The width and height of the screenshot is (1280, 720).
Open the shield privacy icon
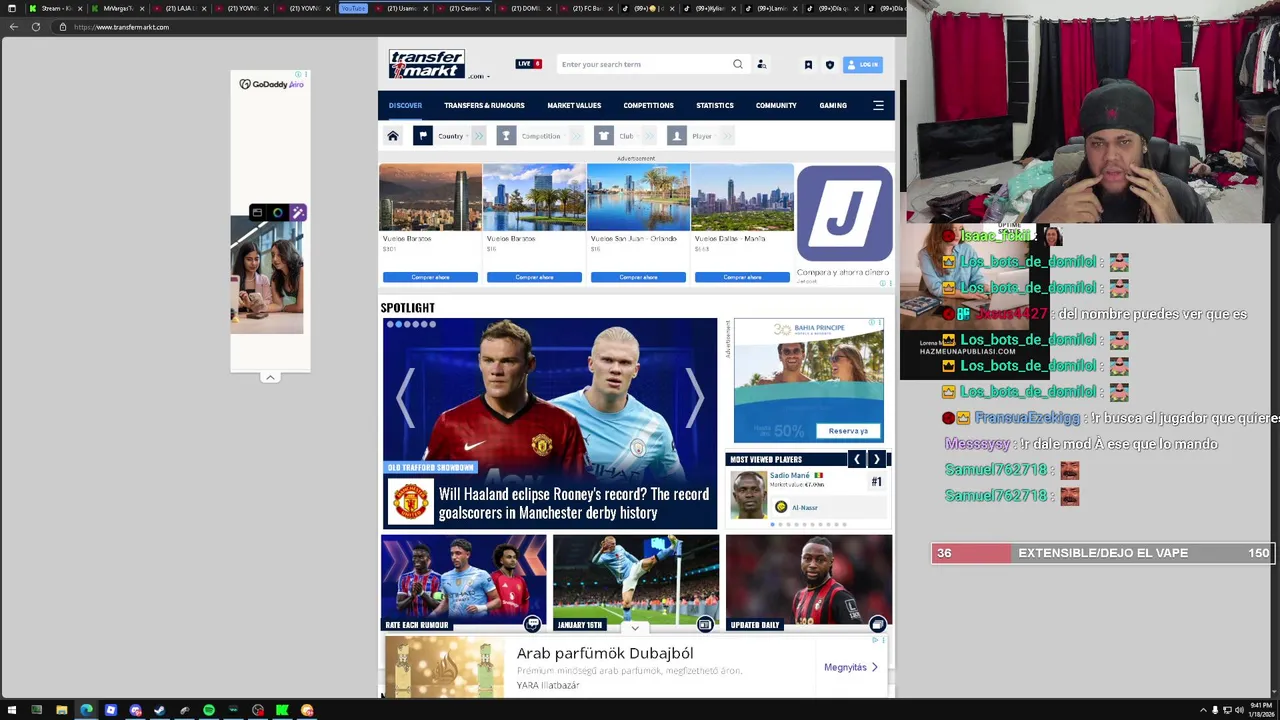829,65
